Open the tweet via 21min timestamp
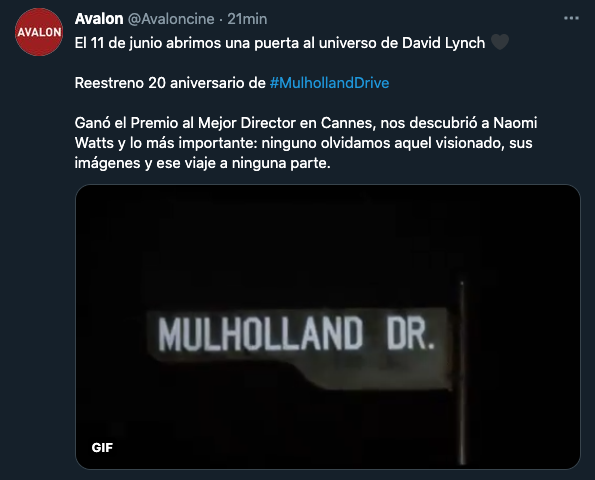 tap(247, 19)
